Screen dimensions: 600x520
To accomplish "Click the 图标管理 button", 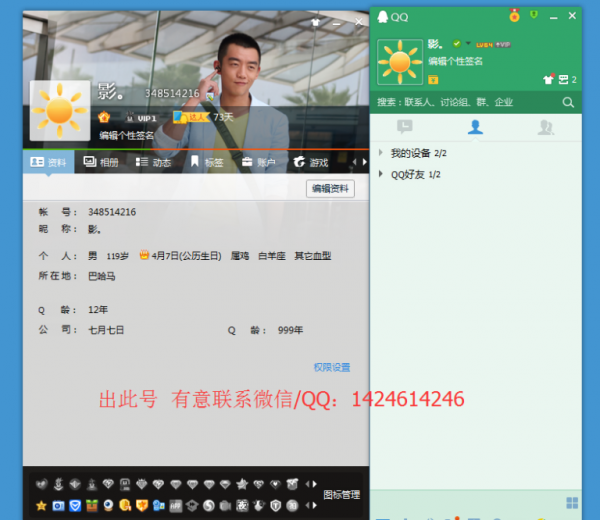I will [x=341, y=495].
